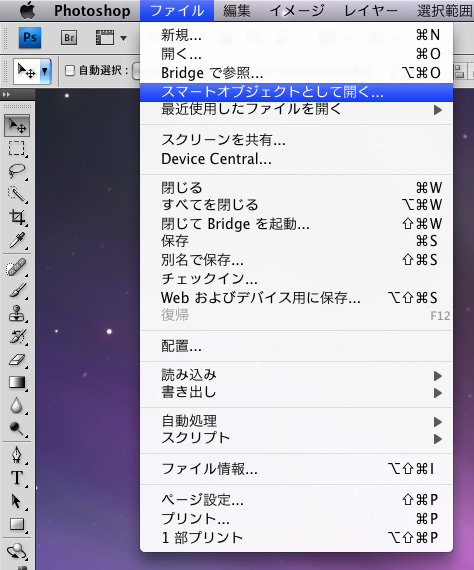Select the Crop tool

(x=17, y=217)
